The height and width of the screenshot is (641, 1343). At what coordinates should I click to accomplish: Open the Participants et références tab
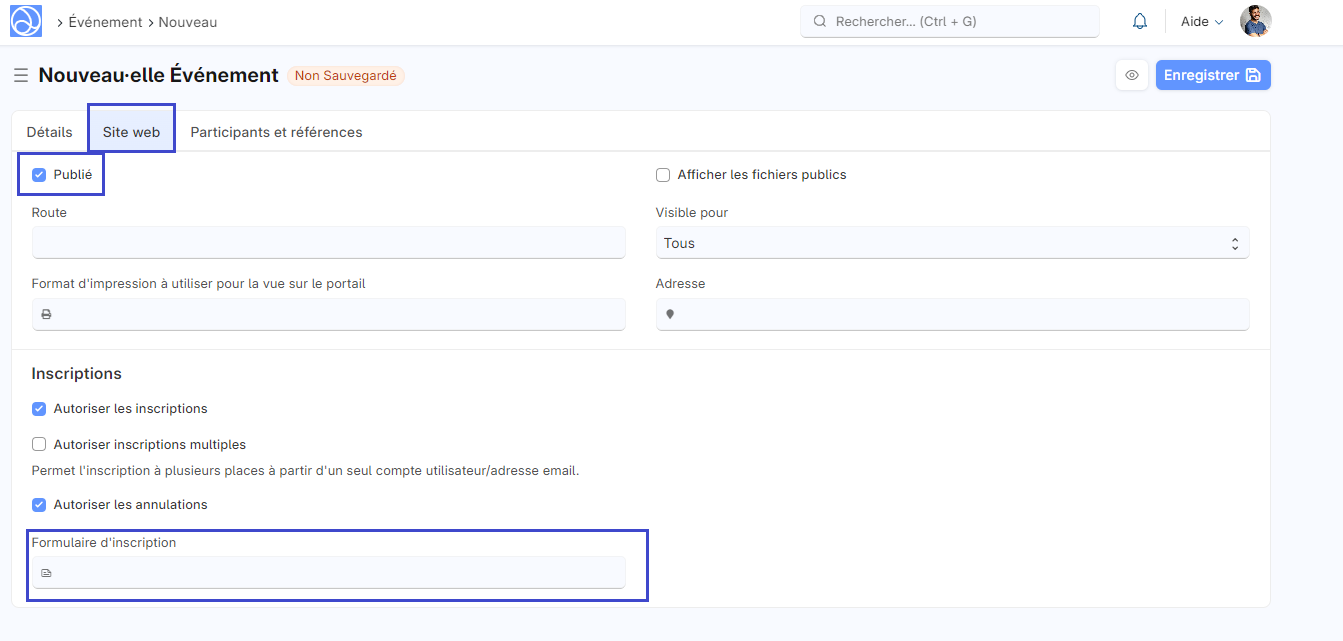click(276, 130)
